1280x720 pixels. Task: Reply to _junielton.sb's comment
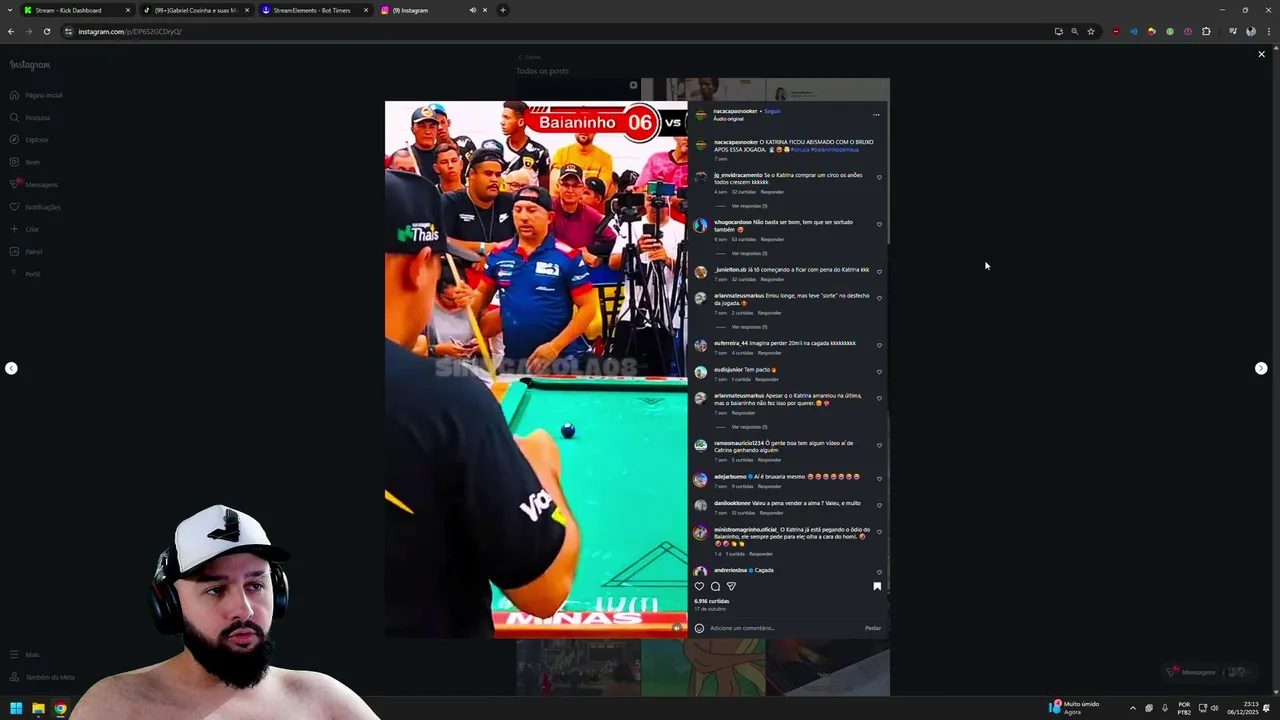[x=772, y=279]
